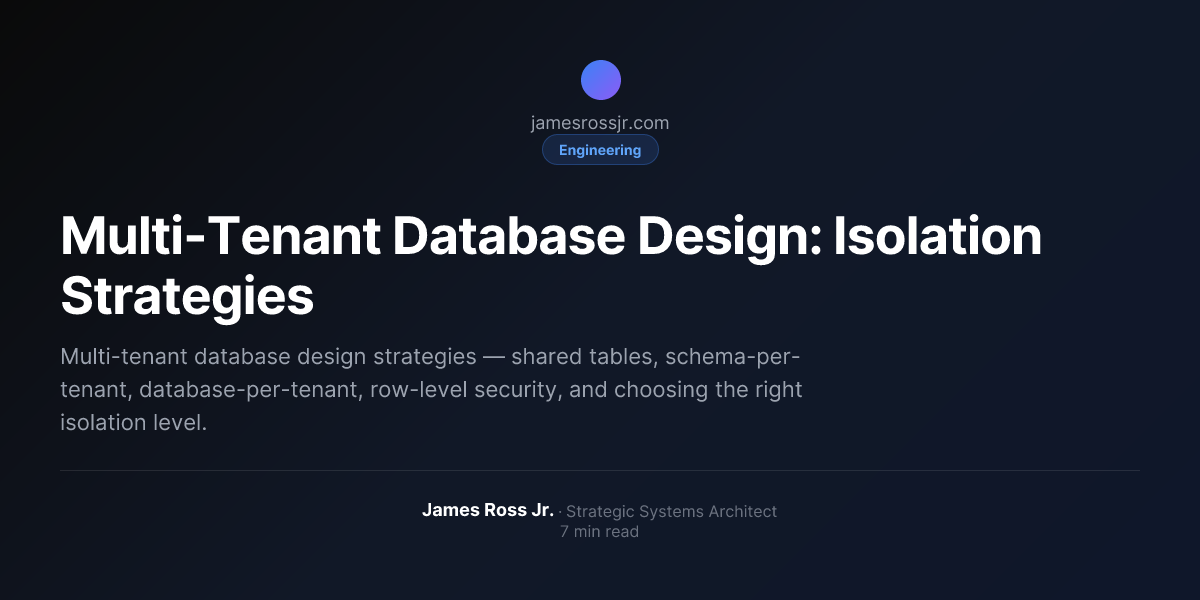Click the title "Multi-Tenant Database Design: Isolation Strategies"
Viewport: 1200px width, 600px height.
point(551,267)
